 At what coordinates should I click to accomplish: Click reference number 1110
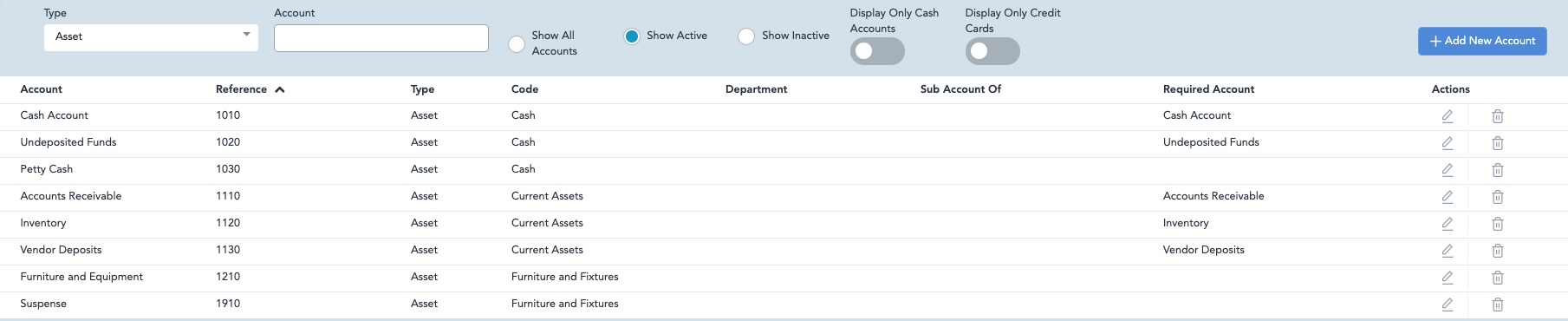(228, 196)
